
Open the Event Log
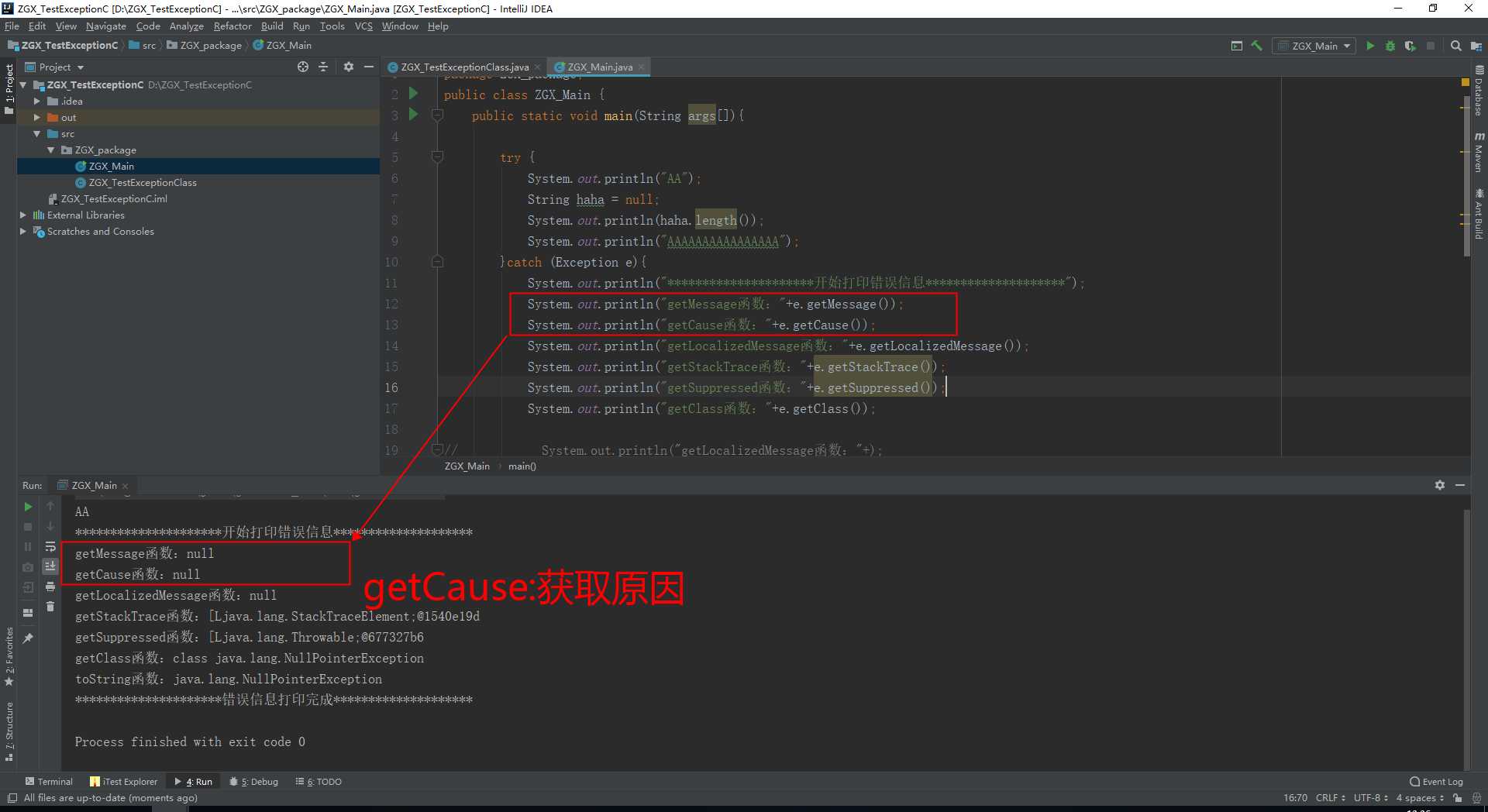(x=1436, y=782)
